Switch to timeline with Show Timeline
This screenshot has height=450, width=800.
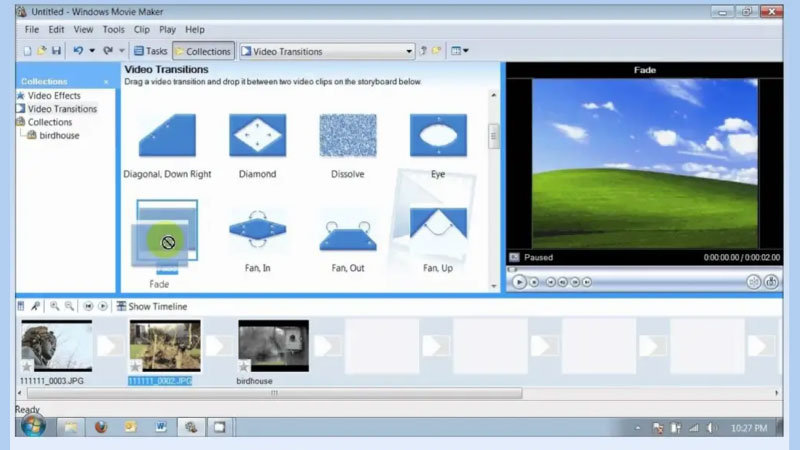pyautogui.click(x=152, y=306)
